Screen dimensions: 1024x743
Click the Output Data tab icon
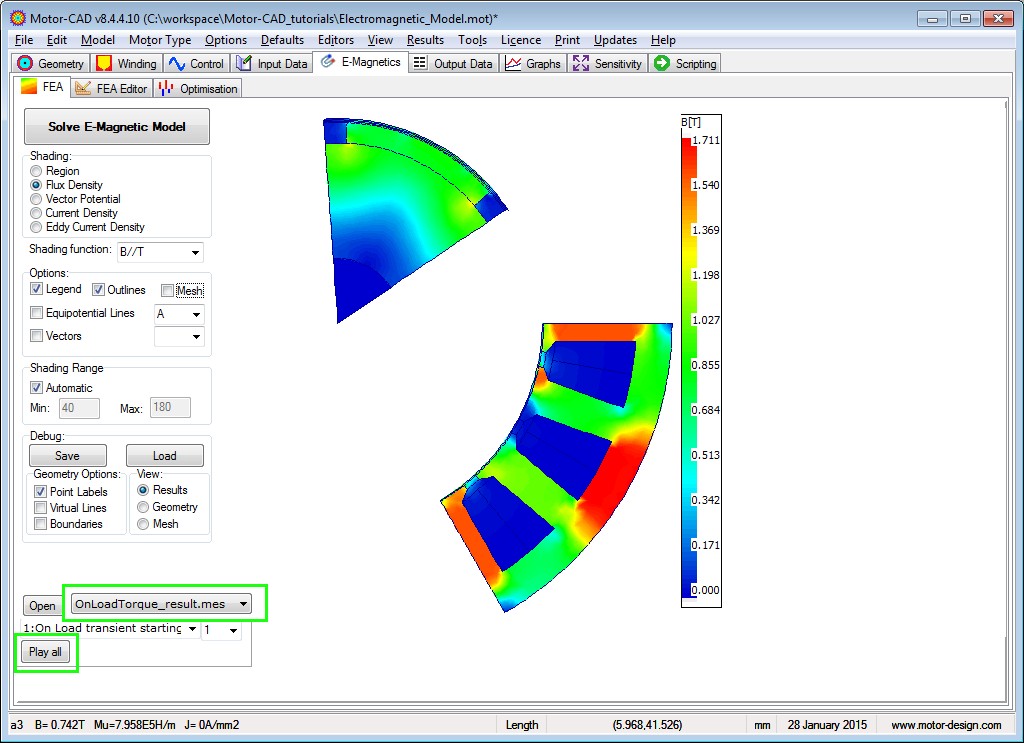(x=420, y=64)
